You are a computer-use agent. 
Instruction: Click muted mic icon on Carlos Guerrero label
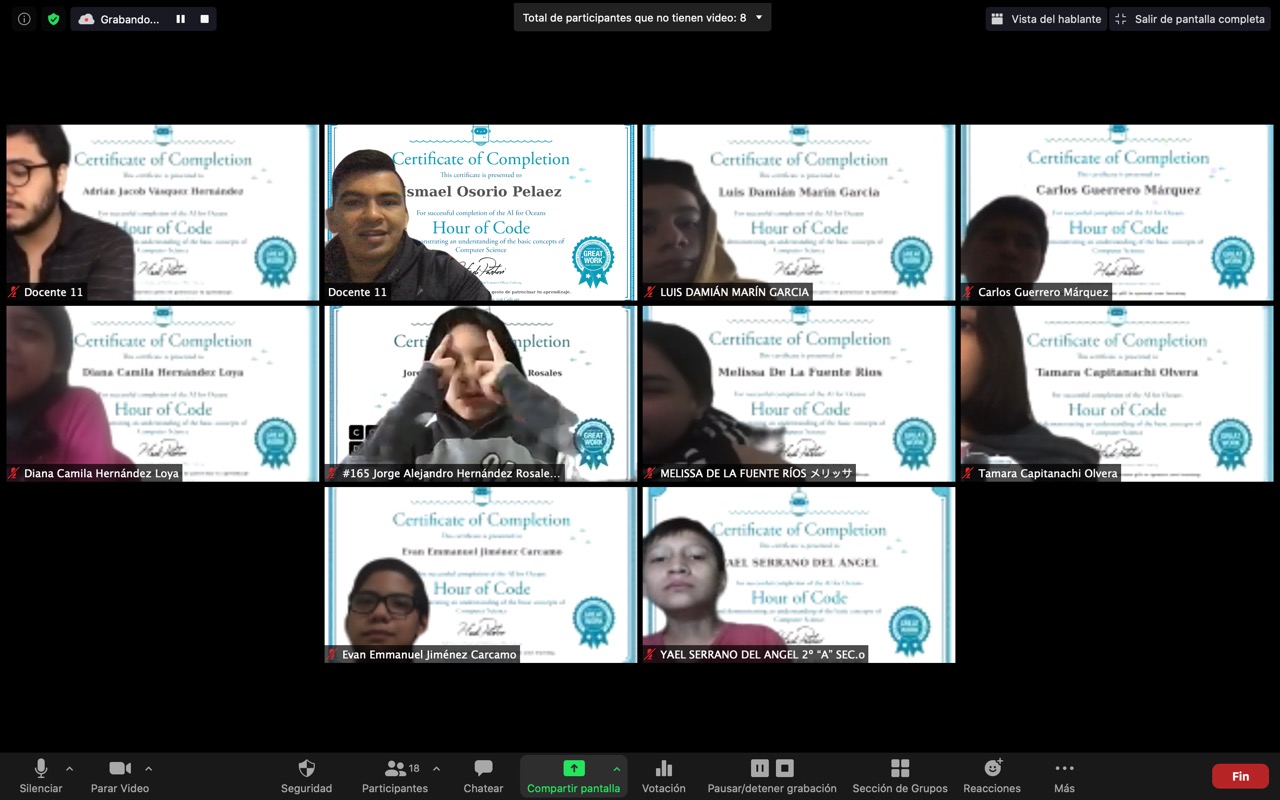(968, 292)
